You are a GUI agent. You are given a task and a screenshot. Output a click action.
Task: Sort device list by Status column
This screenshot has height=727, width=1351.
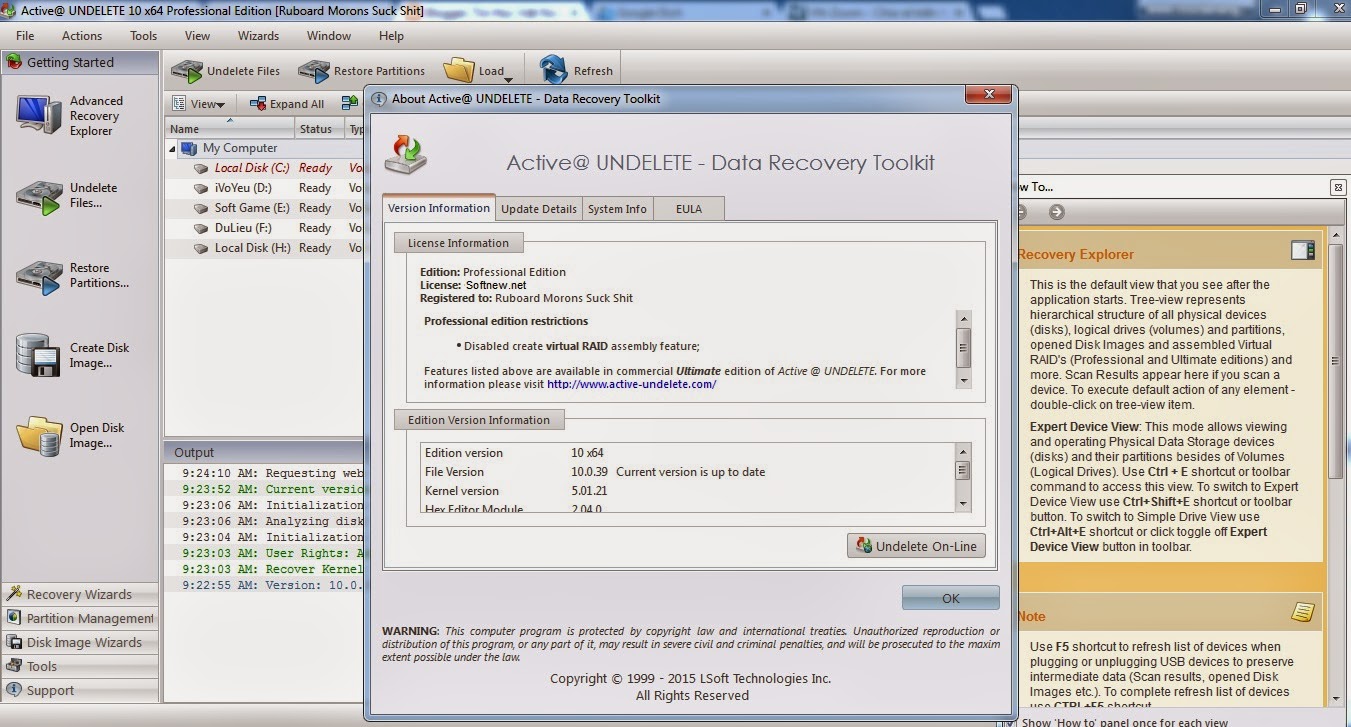coord(319,129)
